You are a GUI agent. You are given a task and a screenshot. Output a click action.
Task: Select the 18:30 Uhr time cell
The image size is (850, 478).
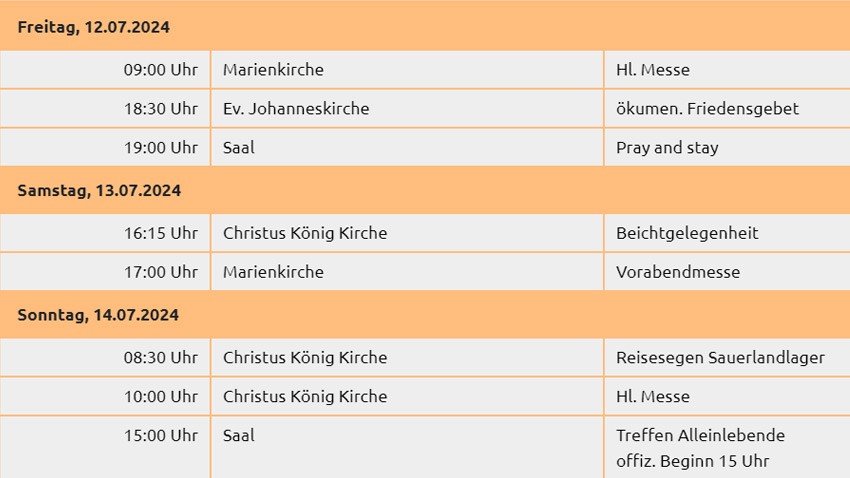[x=160, y=109]
